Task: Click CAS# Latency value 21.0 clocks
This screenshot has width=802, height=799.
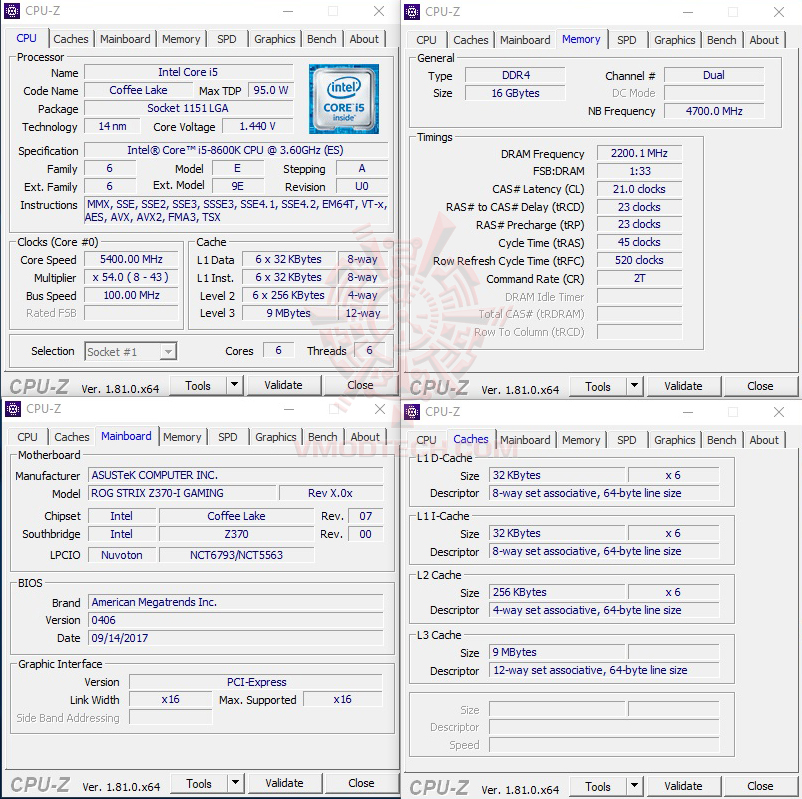Action: [639, 189]
